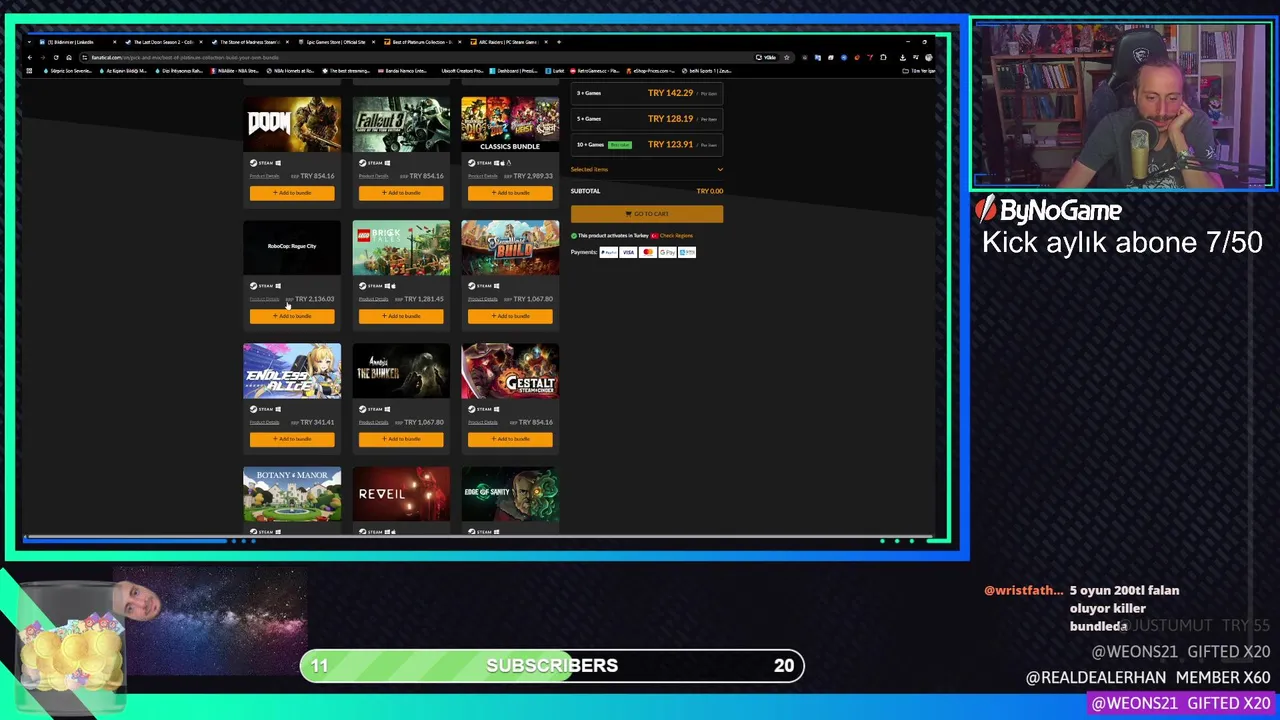
Task: Click the Steam icon under Classics Bundle
Action: 472,162
